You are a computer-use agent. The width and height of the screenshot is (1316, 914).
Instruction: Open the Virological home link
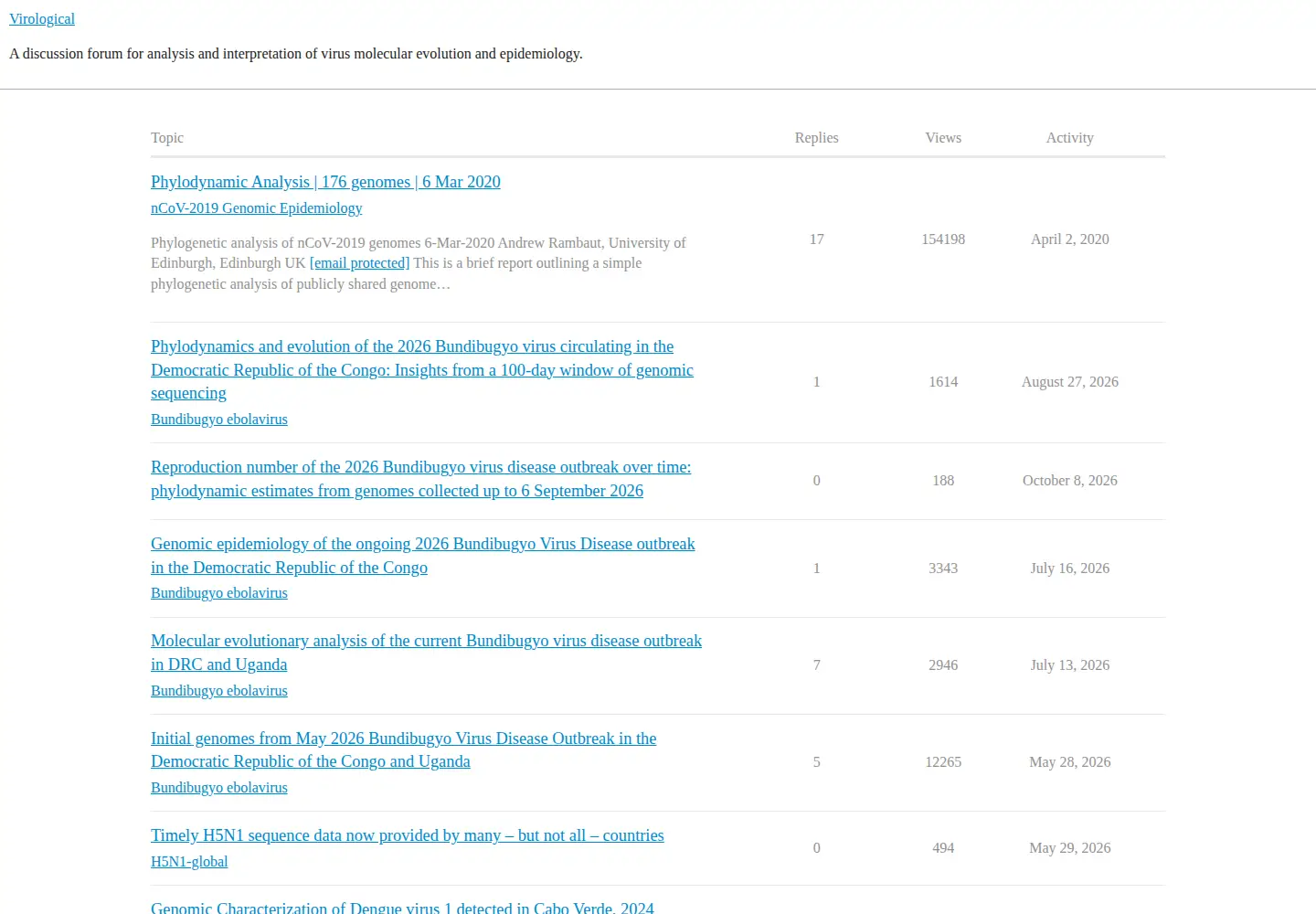(42, 19)
